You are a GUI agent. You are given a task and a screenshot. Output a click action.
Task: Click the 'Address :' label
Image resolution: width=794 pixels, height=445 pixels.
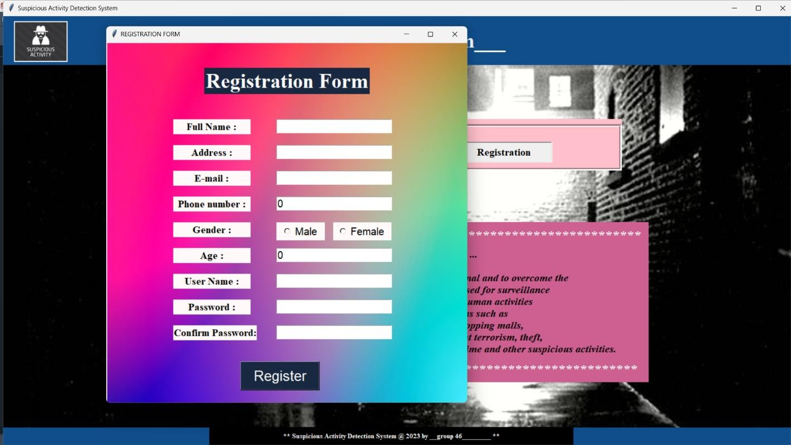coord(212,153)
